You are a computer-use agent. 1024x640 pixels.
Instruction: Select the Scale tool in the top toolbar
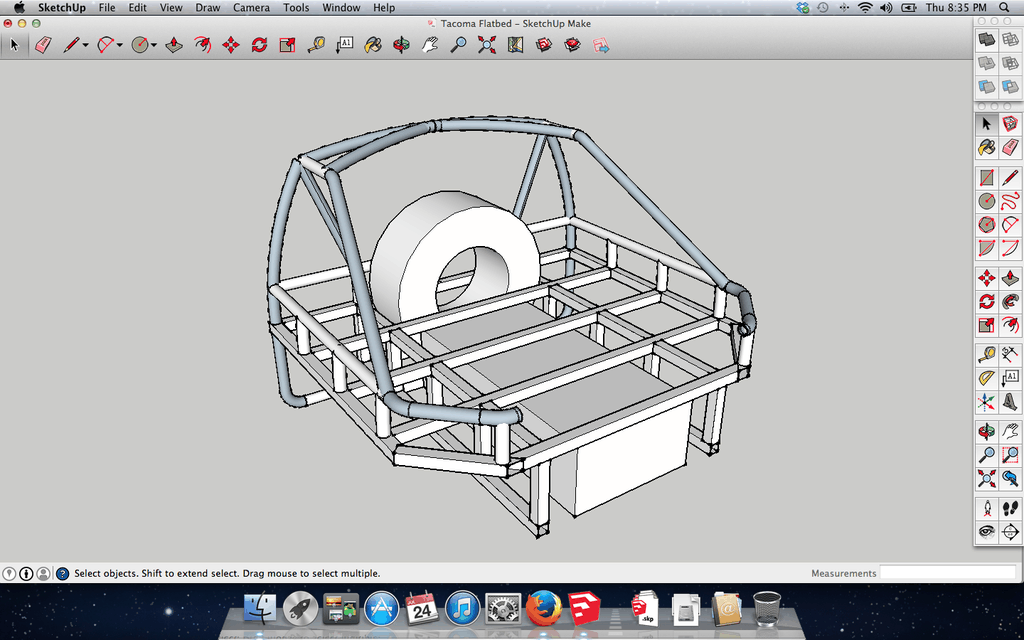tap(287, 45)
